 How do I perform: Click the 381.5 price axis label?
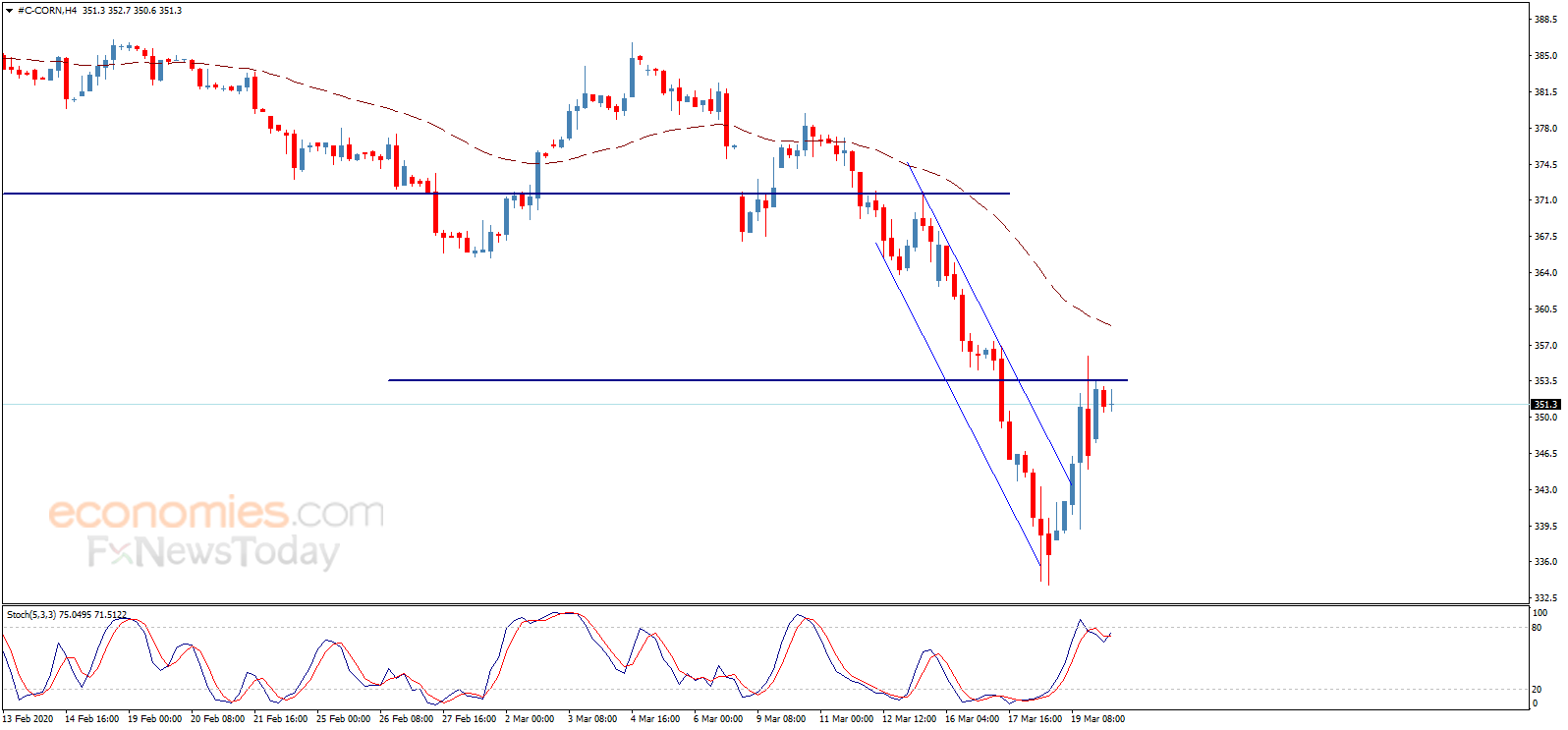point(1545,92)
